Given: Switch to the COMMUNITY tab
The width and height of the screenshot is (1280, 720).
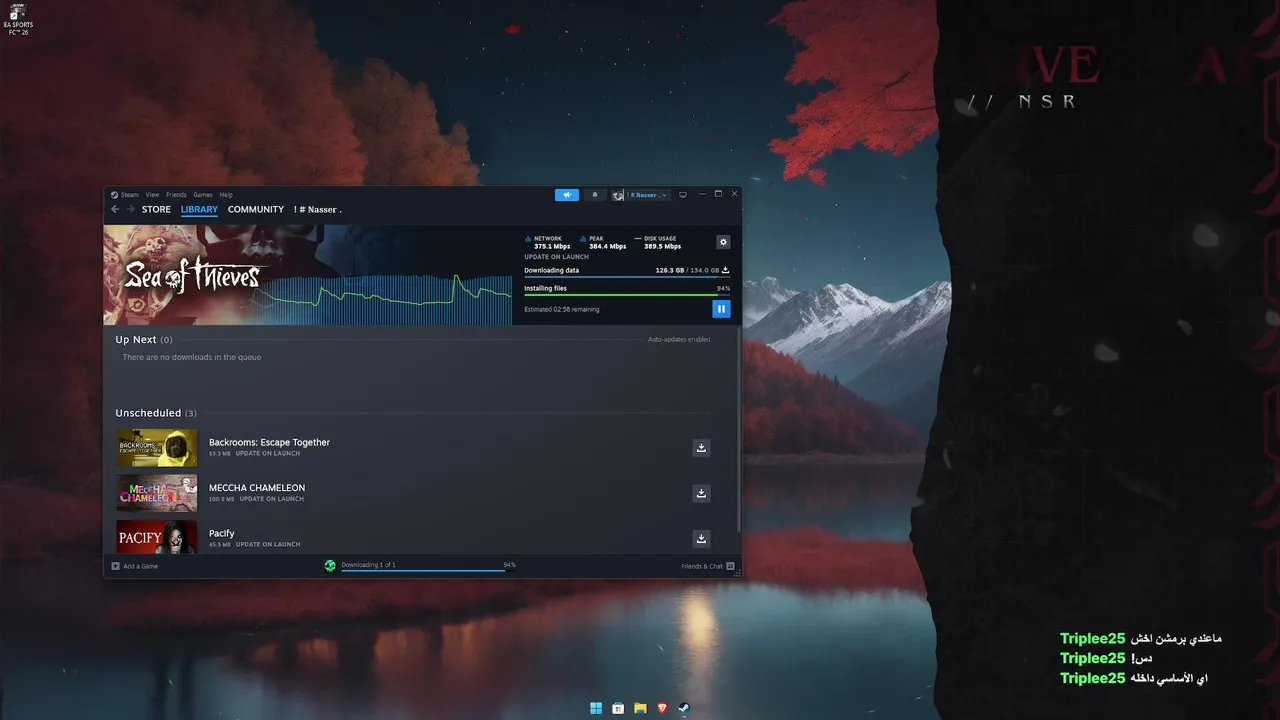Looking at the screenshot, I should [x=256, y=210].
